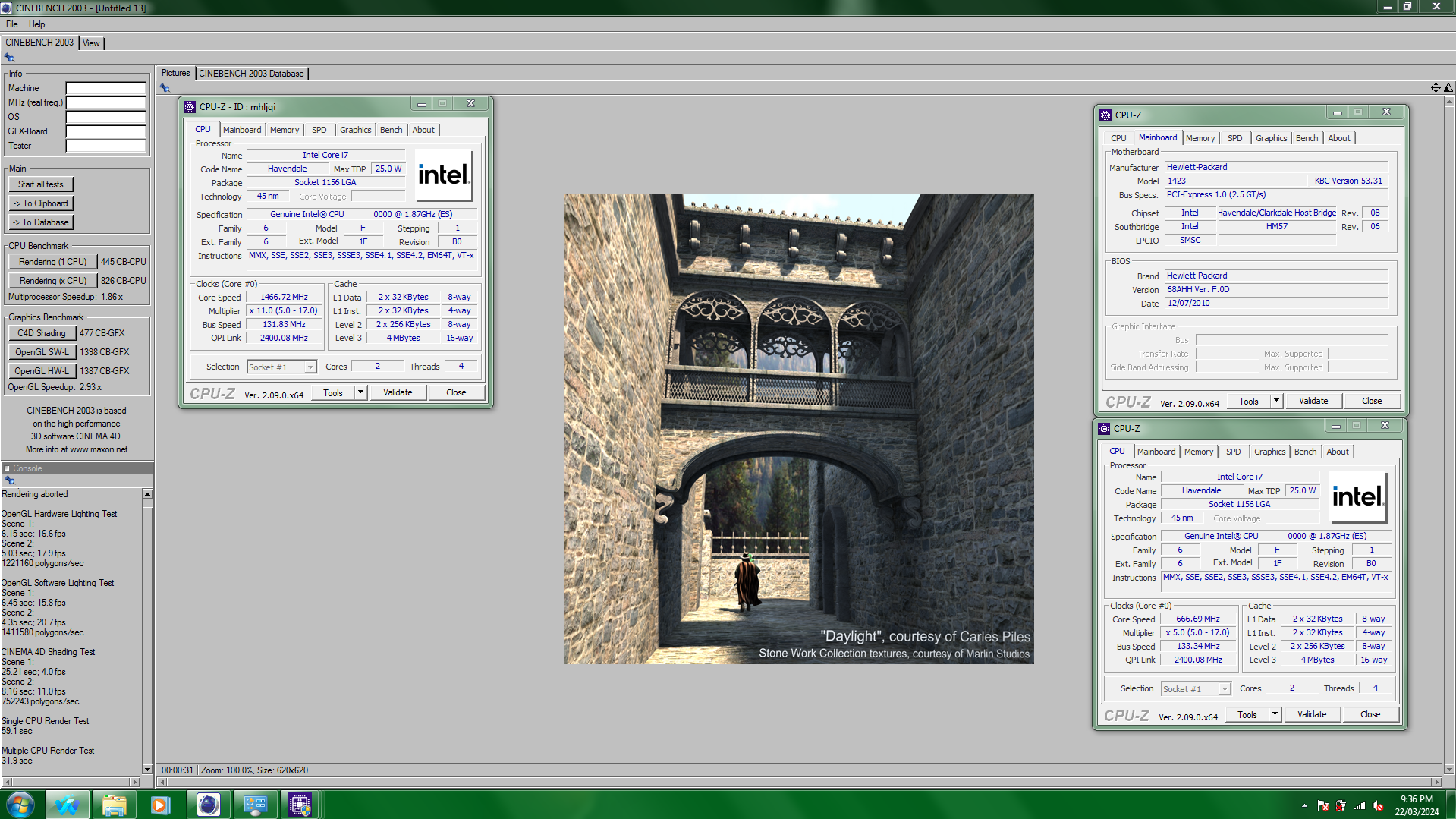The height and width of the screenshot is (819, 1456).
Task: Open Tools dropdown arrow in lower-right CPU-Z
Action: (1275, 714)
